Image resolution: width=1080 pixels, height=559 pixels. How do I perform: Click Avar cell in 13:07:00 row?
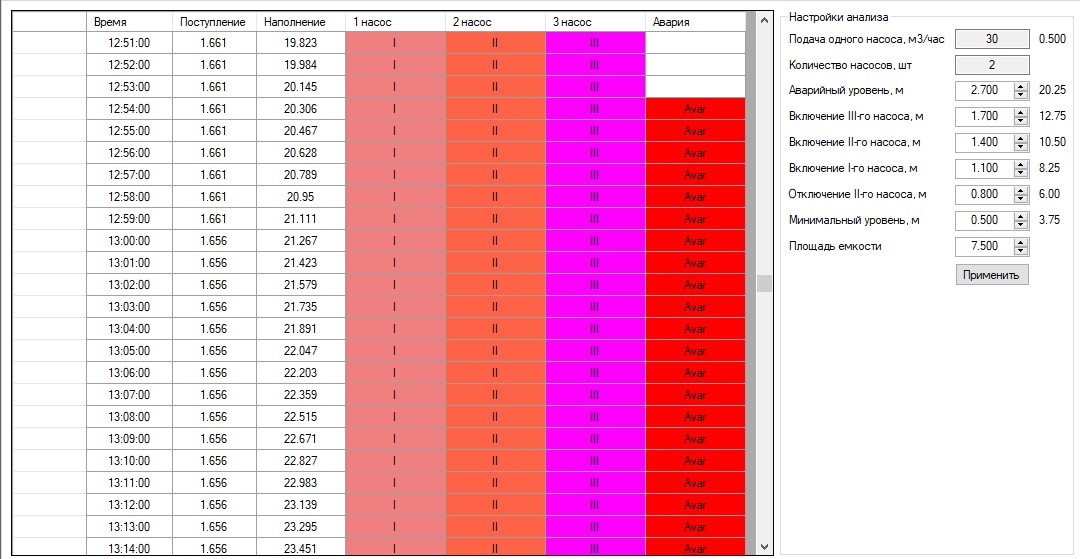click(x=695, y=394)
